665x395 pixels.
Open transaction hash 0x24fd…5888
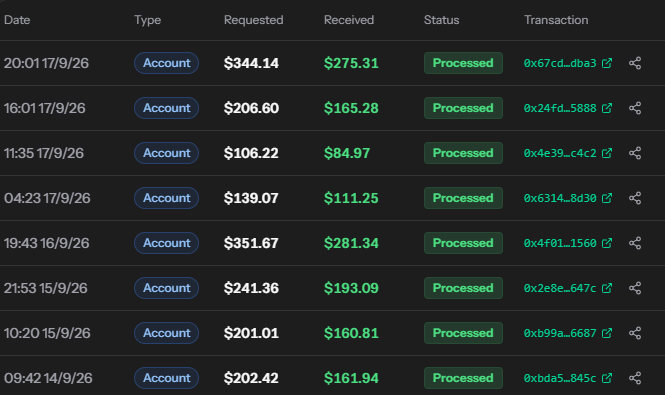tap(560, 108)
